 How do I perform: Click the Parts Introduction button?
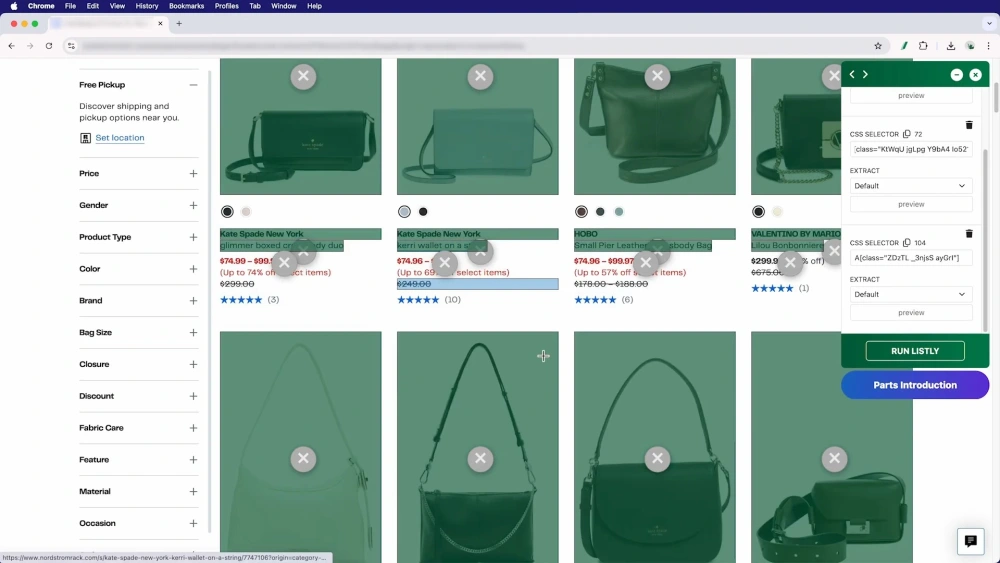pyautogui.click(x=915, y=385)
